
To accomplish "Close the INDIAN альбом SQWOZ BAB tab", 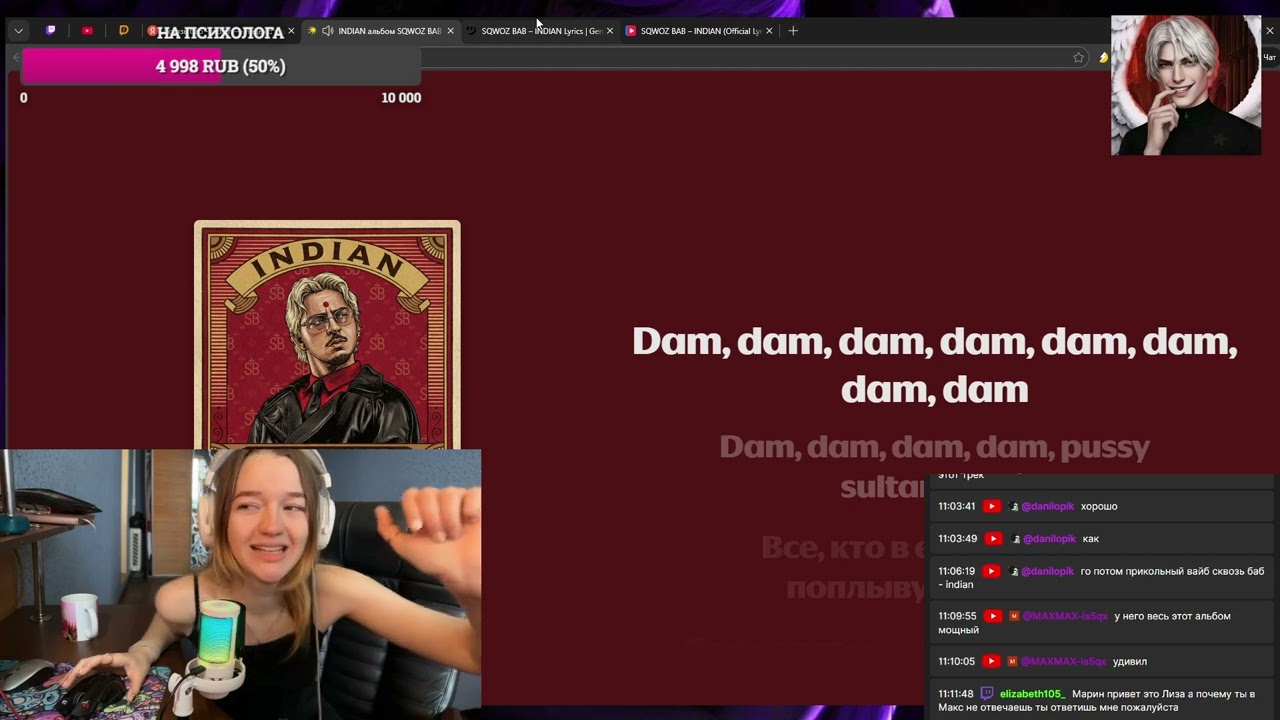I will [450, 31].
